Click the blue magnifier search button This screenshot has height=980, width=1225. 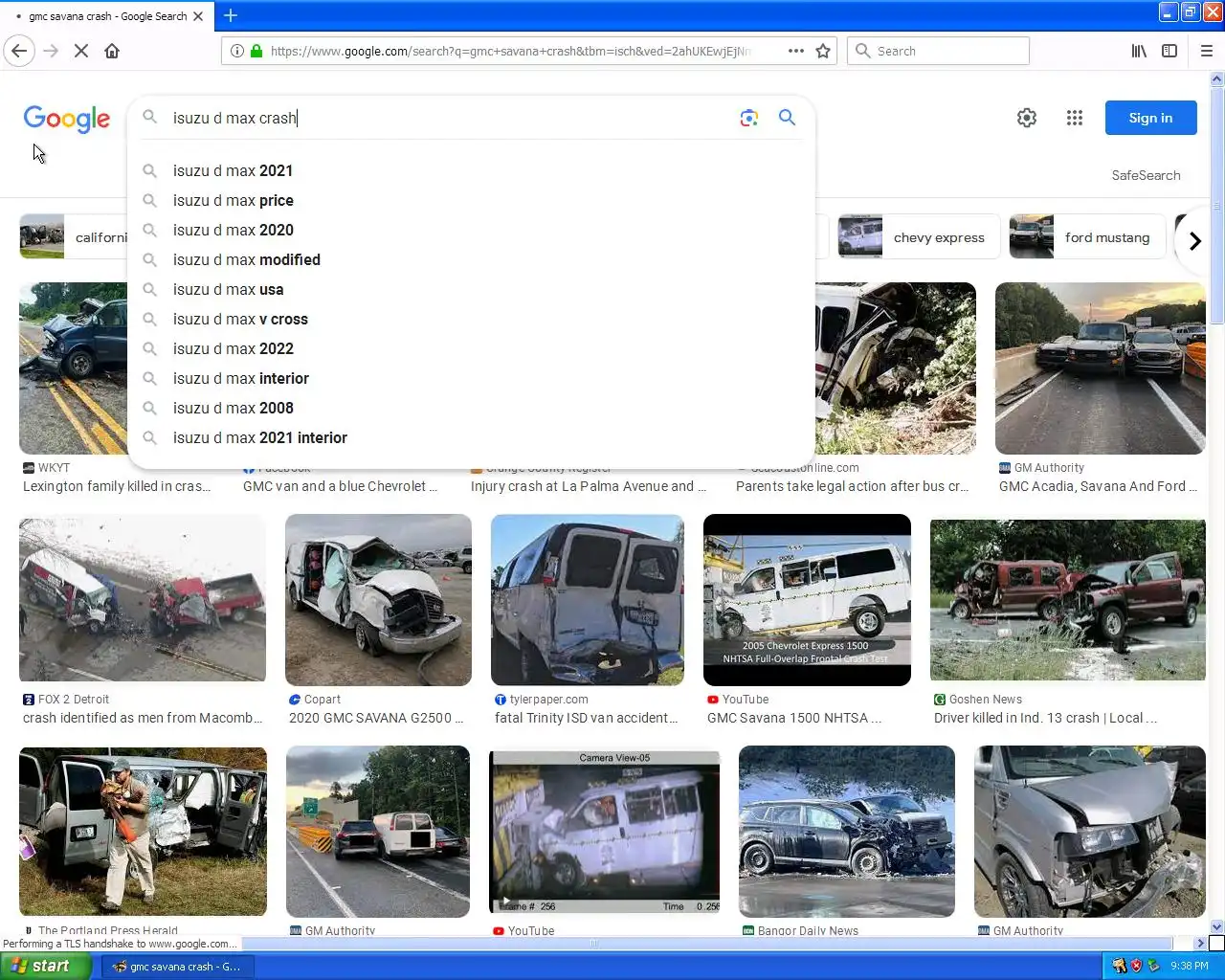[x=787, y=118]
